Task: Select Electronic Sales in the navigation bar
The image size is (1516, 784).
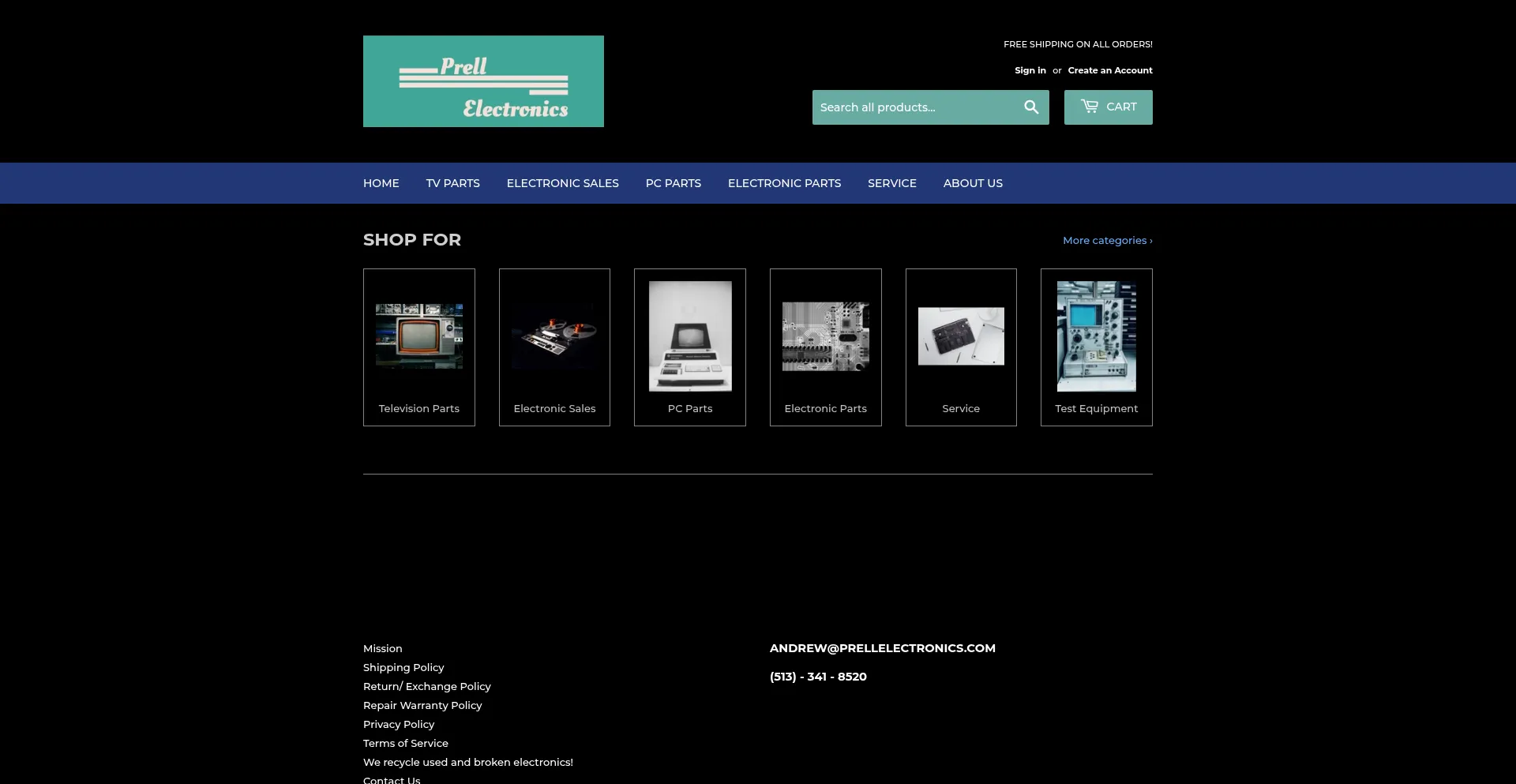Action: (x=562, y=183)
